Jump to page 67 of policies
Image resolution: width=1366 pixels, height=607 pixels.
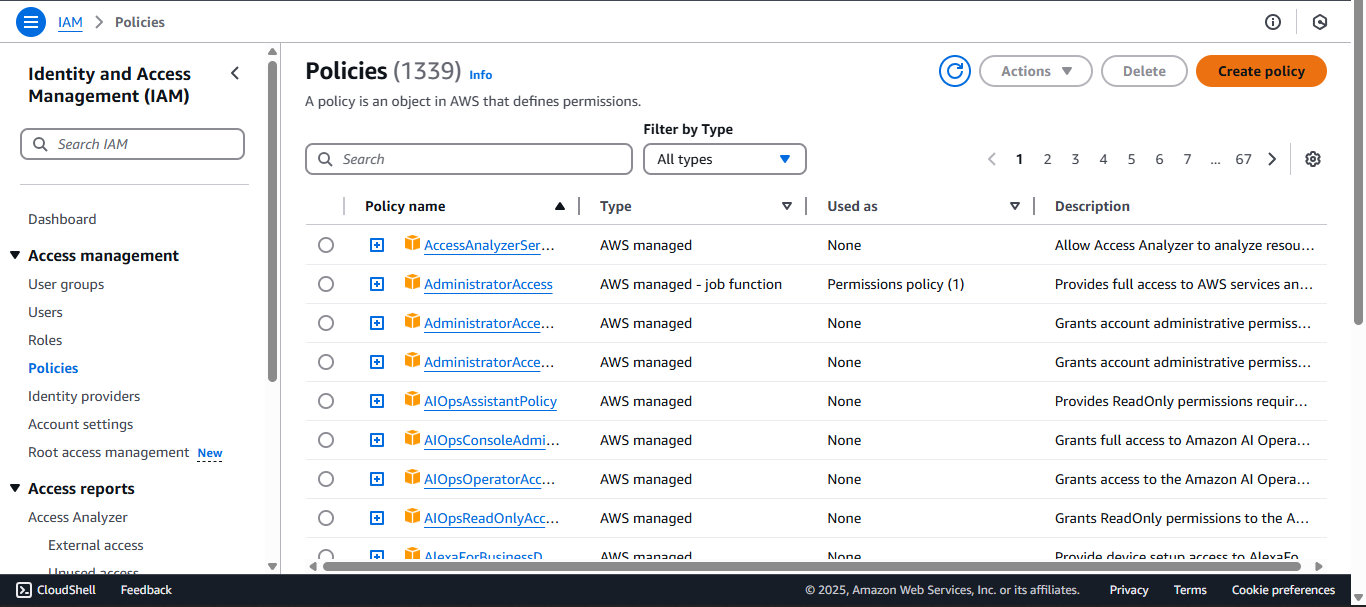[x=1243, y=159]
